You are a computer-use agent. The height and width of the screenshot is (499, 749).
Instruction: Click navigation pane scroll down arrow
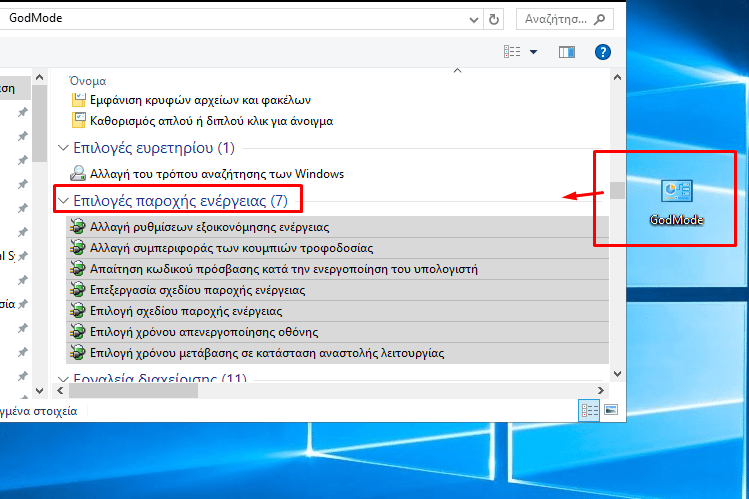pyautogui.click(x=40, y=391)
